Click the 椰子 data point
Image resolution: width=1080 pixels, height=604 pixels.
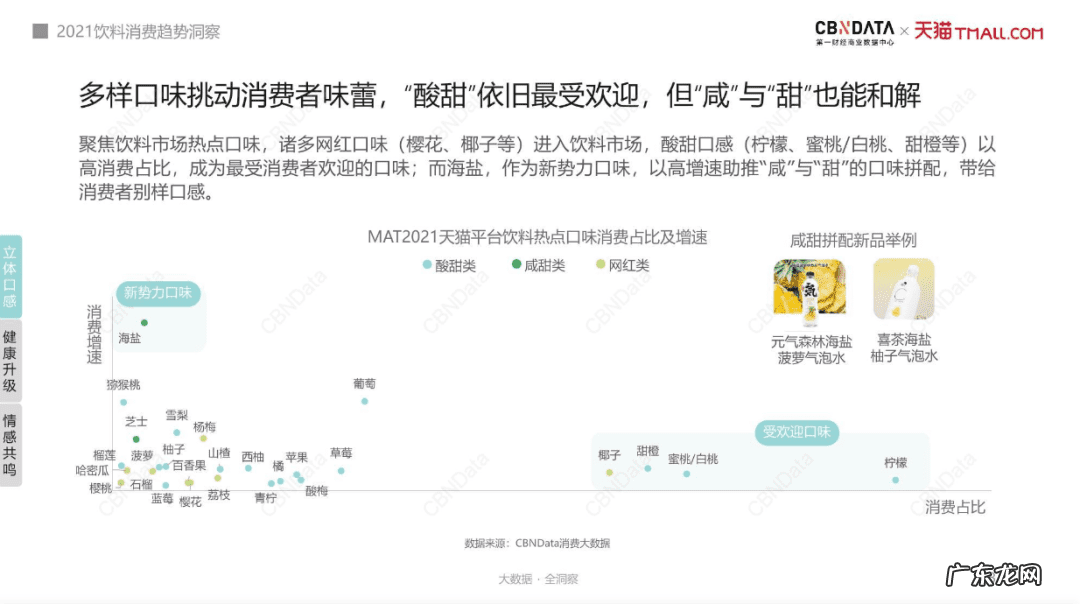pos(609,472)
